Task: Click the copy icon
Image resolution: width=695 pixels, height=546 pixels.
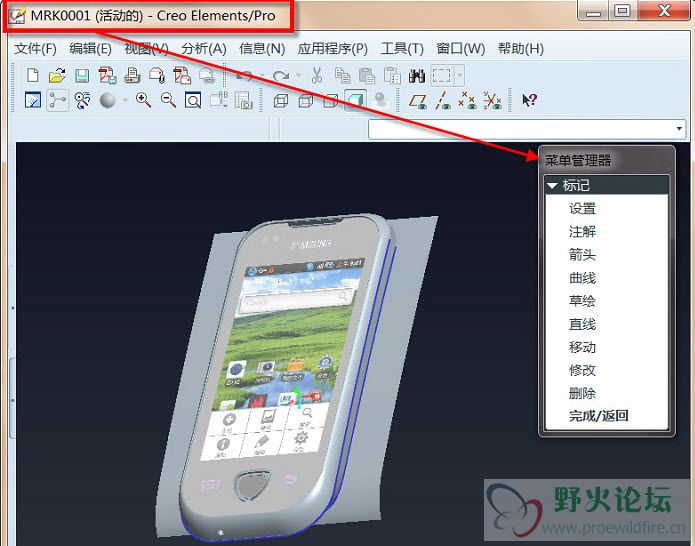Action: click(x=342, y=76)
